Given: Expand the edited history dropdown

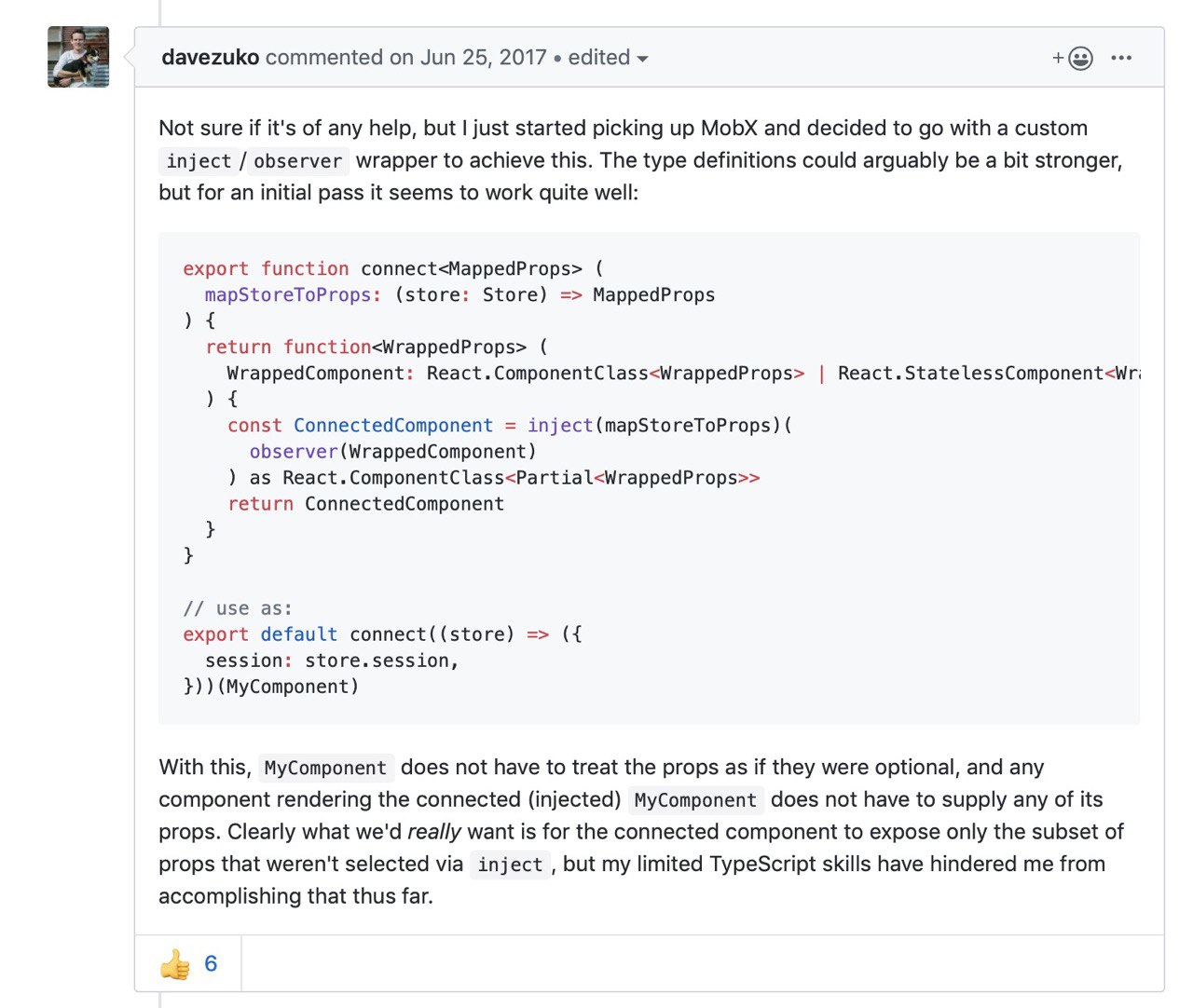Looking at the screenshot, I should tap(608, 58).
